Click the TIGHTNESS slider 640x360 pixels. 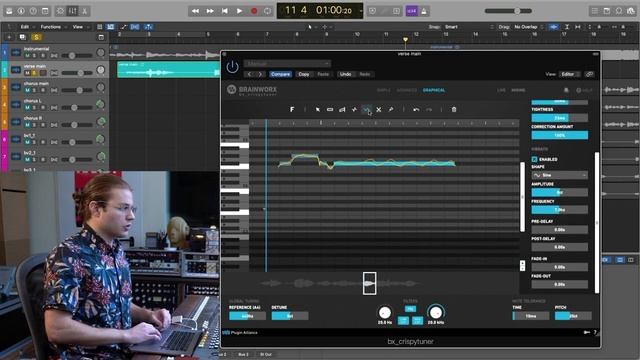(560, 118)
